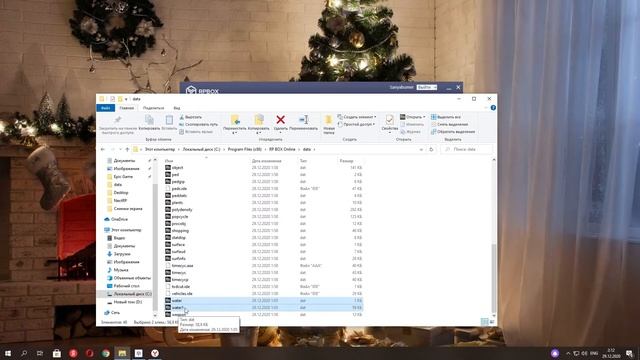Click the Локальный диск (C:) breadcrumb
This screenshot has width=640, height=360.
[201, 149]
